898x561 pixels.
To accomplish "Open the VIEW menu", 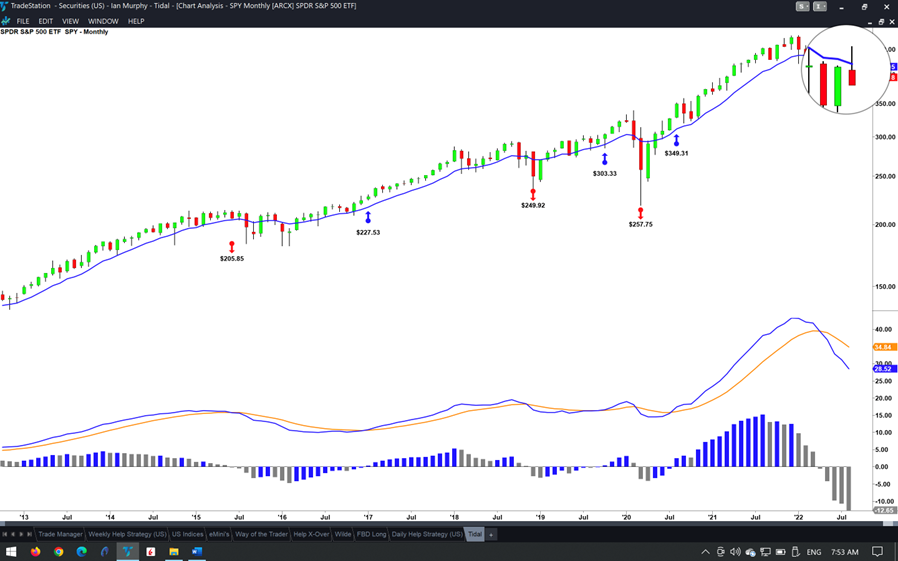I will pos(70,21).
